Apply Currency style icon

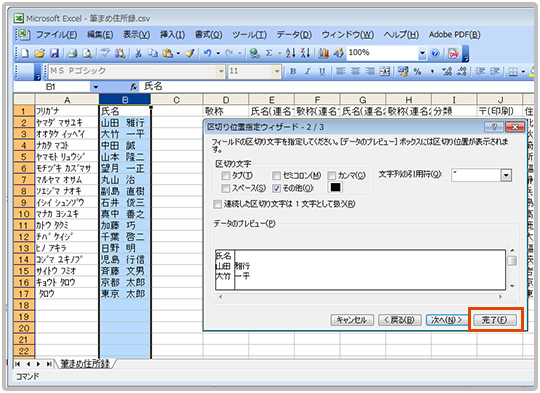point(403,71)
